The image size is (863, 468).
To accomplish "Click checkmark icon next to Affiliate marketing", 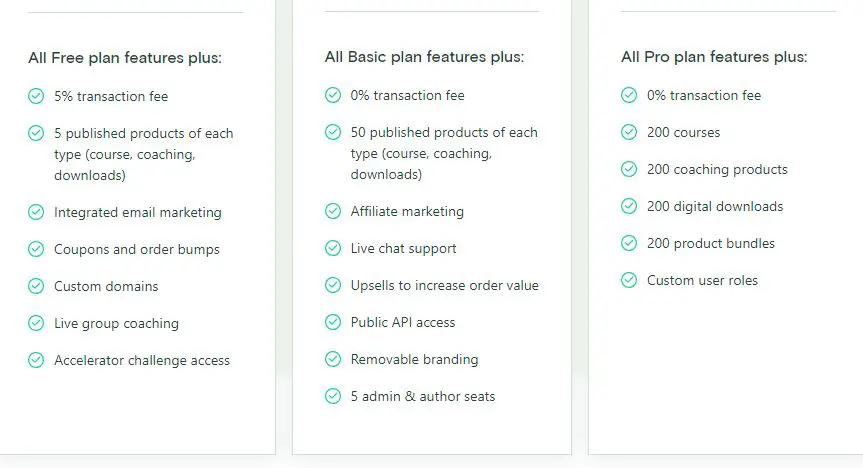I will click(333, 211).
